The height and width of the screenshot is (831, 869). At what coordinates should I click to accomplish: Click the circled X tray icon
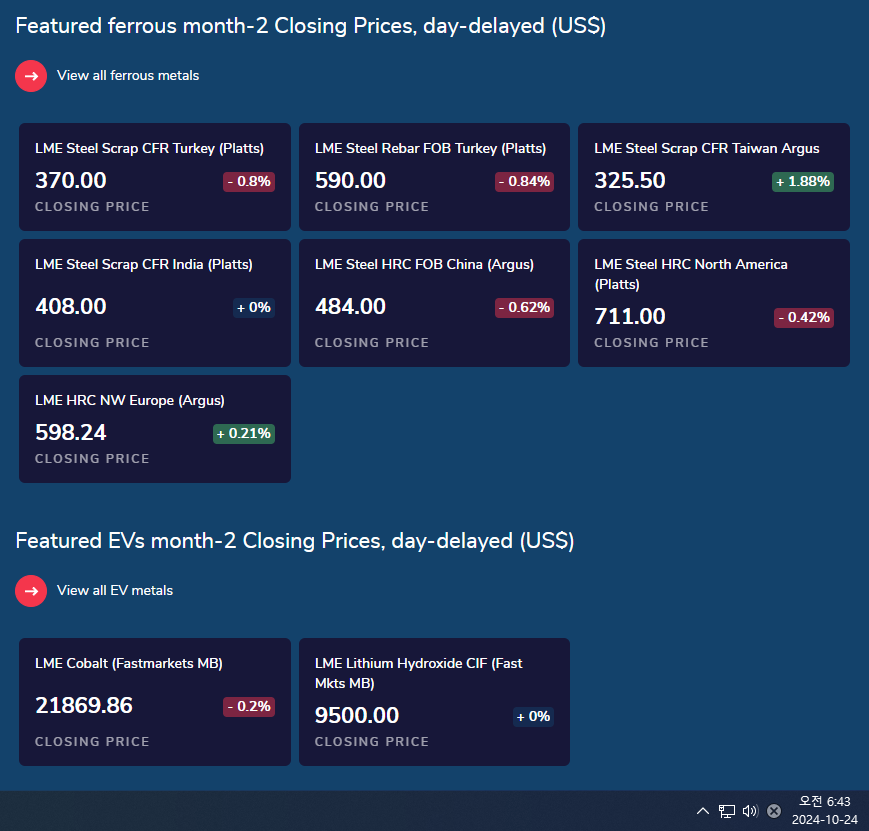coord(774,811)
